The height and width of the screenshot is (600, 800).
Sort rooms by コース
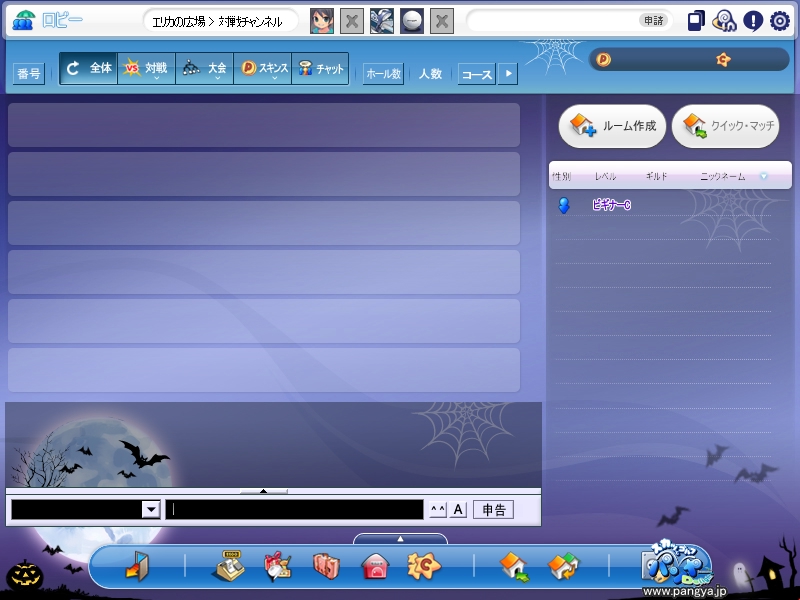click(477, 74)
